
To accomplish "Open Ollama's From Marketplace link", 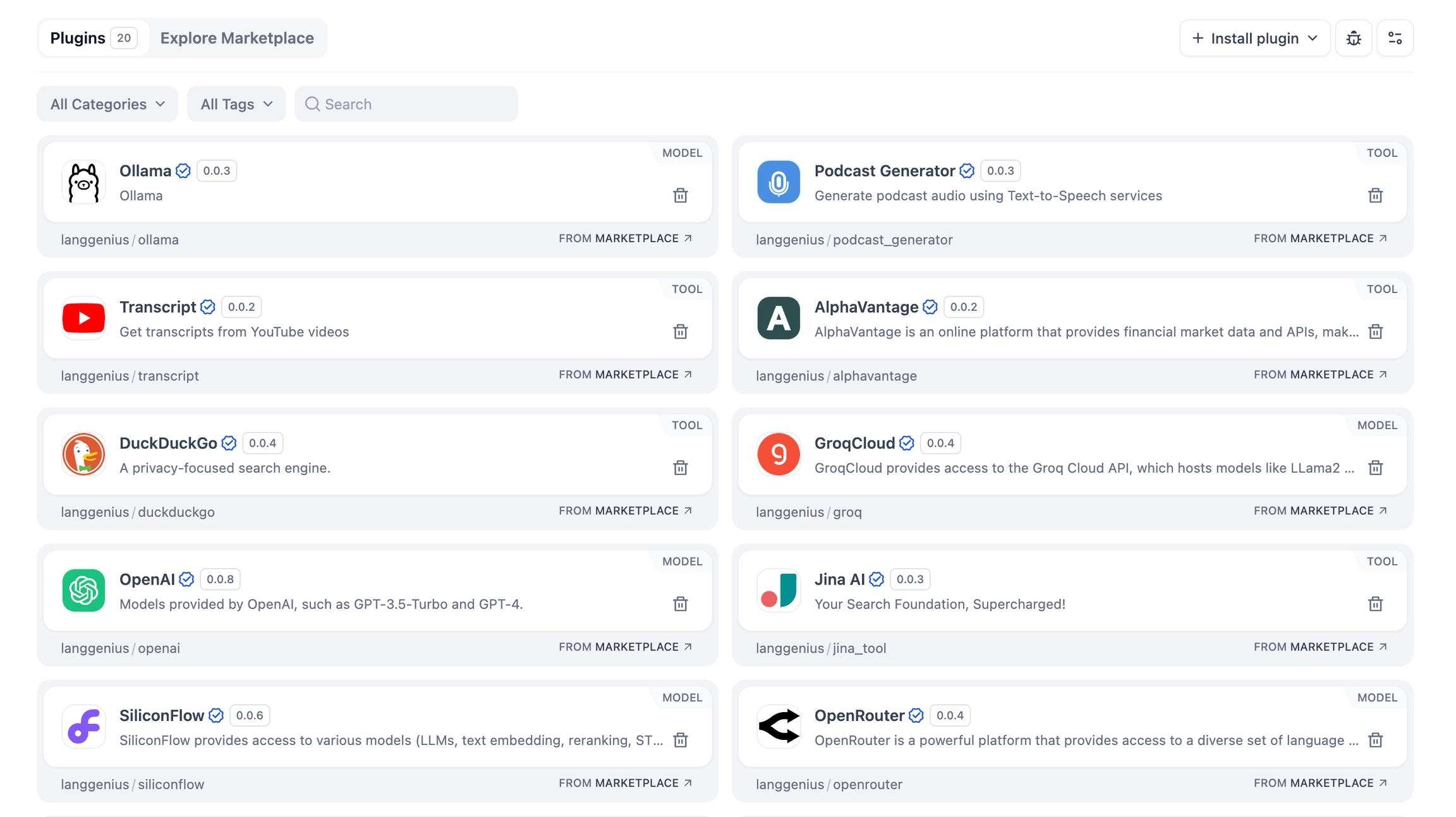I will 625,239.
